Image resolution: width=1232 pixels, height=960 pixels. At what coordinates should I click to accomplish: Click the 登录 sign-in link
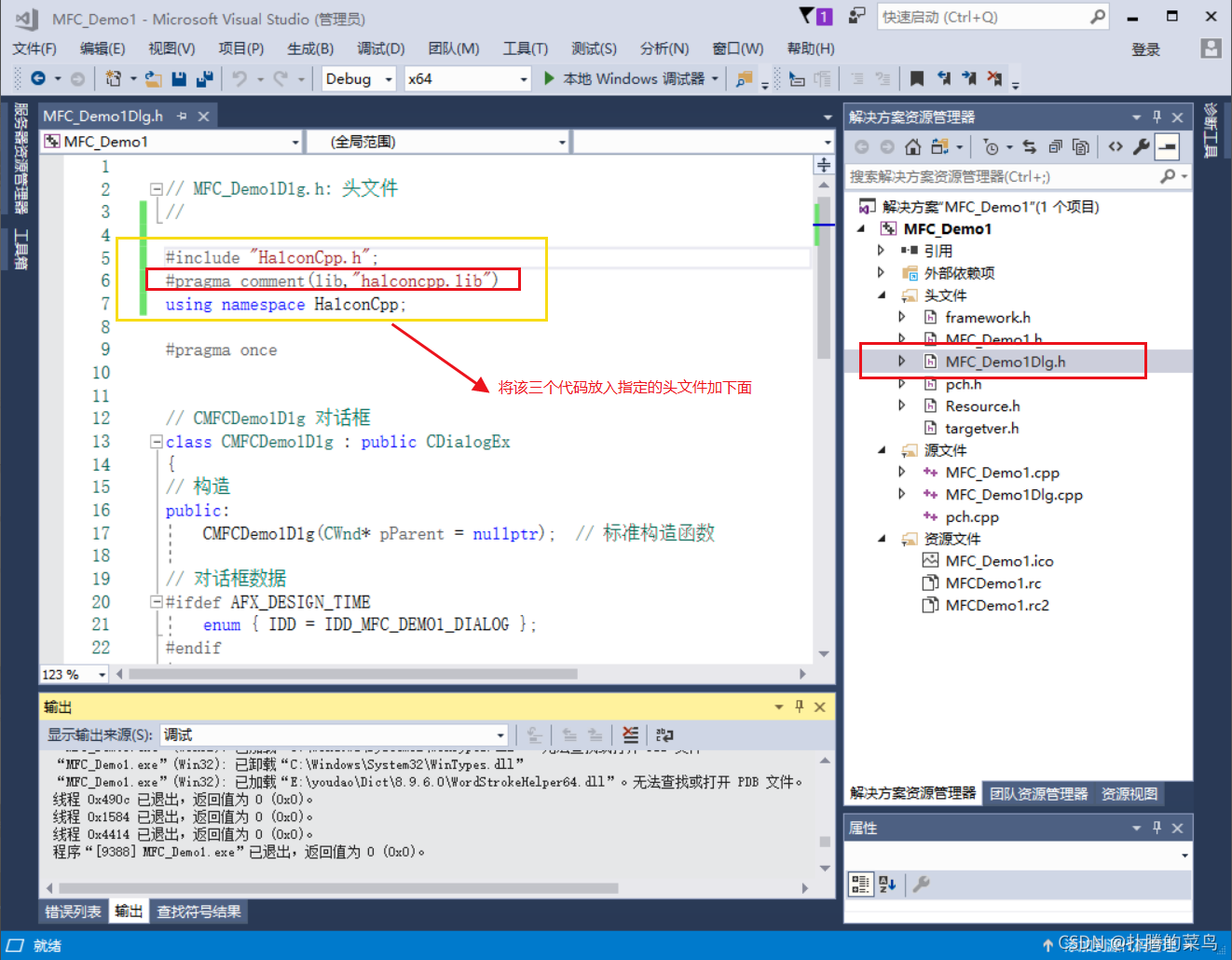click(1146, 49)
